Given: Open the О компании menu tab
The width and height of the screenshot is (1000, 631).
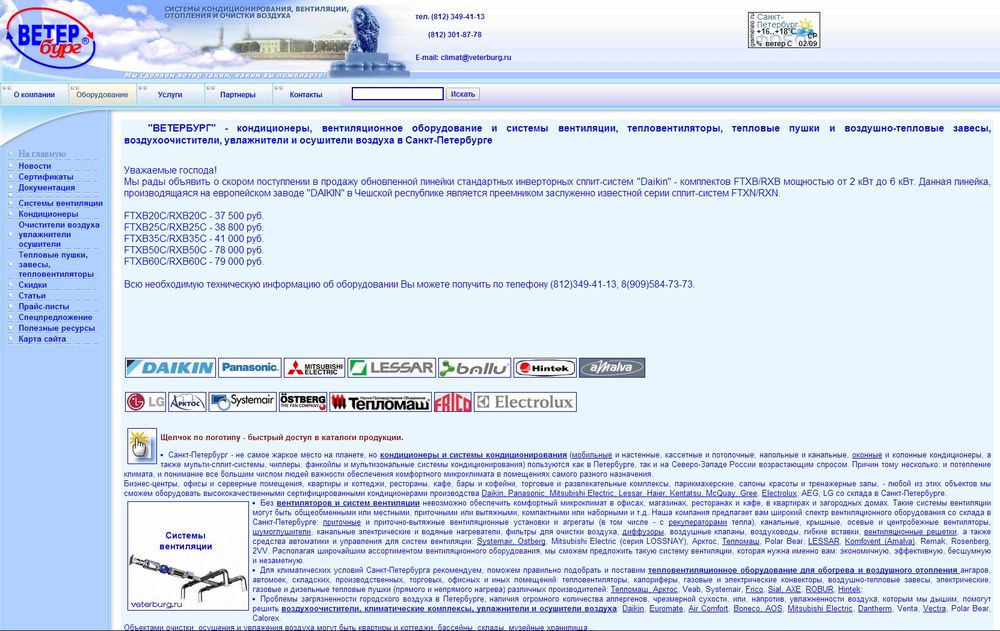Looking at the screenshot, I should click(x=34, y=94).
